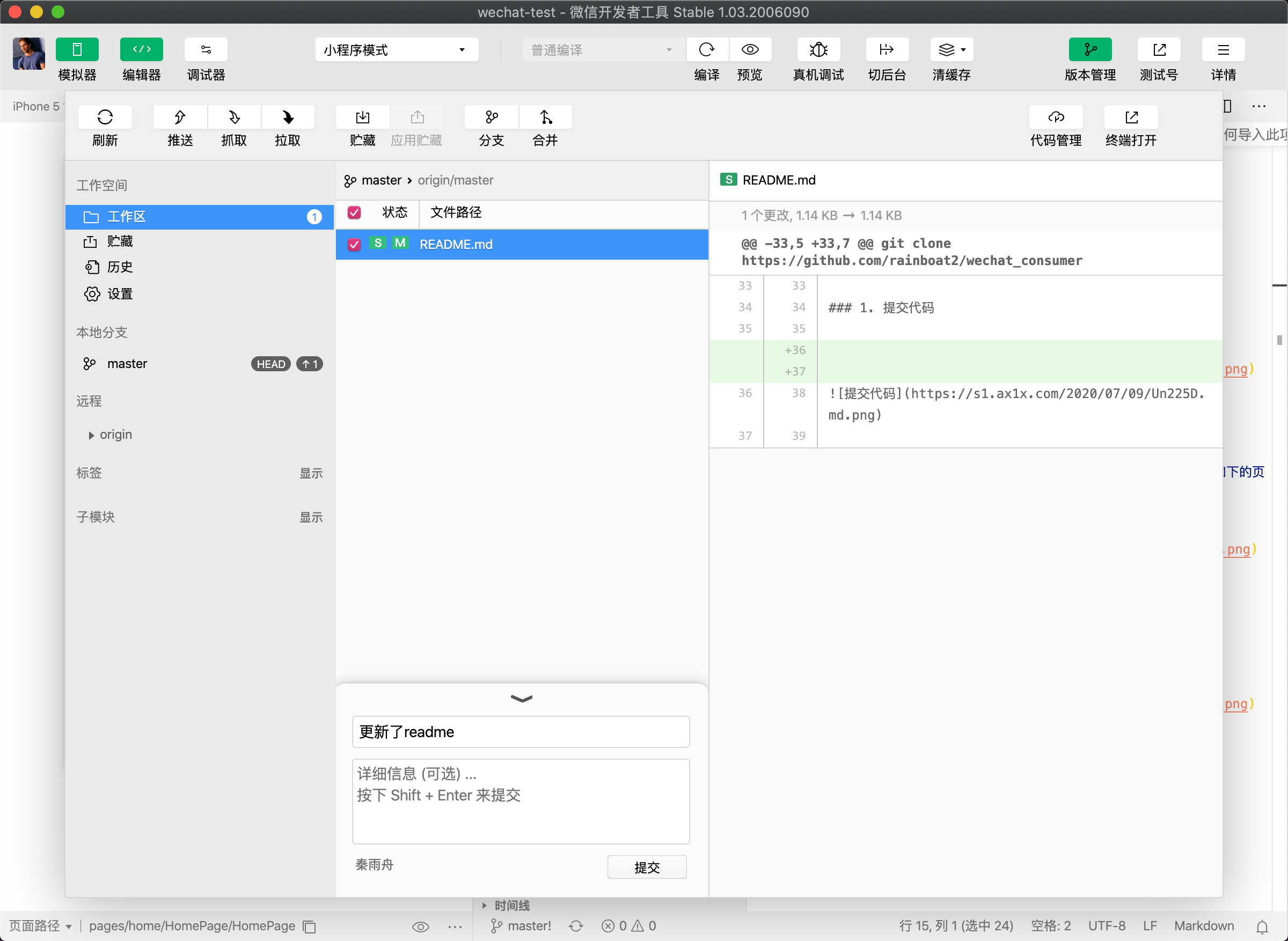Click the HEAD badge on master
The height and width of the screenshot is (941, 1288).
point(270,364)
